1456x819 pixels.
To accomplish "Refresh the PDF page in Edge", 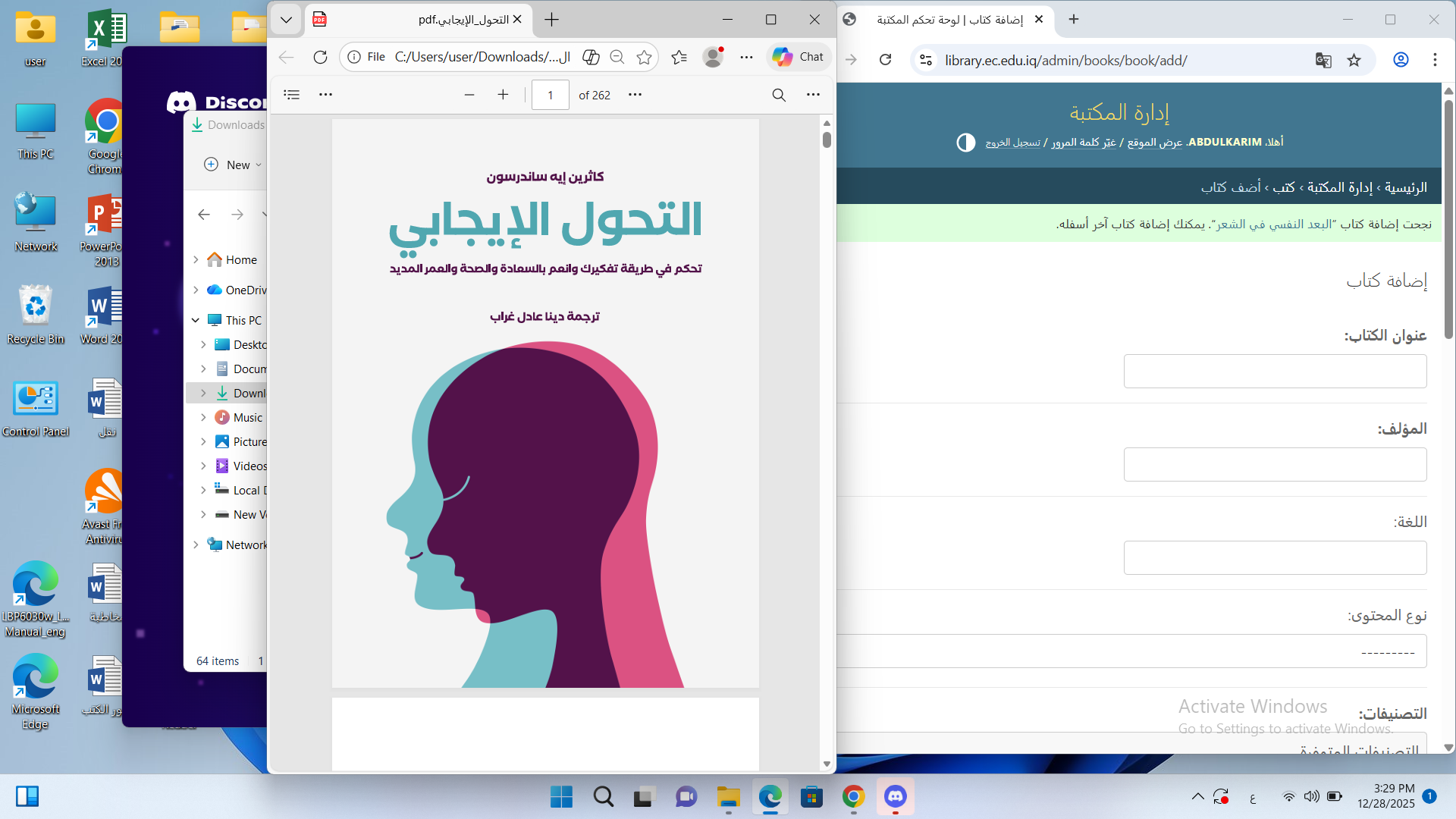I will click(x=320, y=57).
